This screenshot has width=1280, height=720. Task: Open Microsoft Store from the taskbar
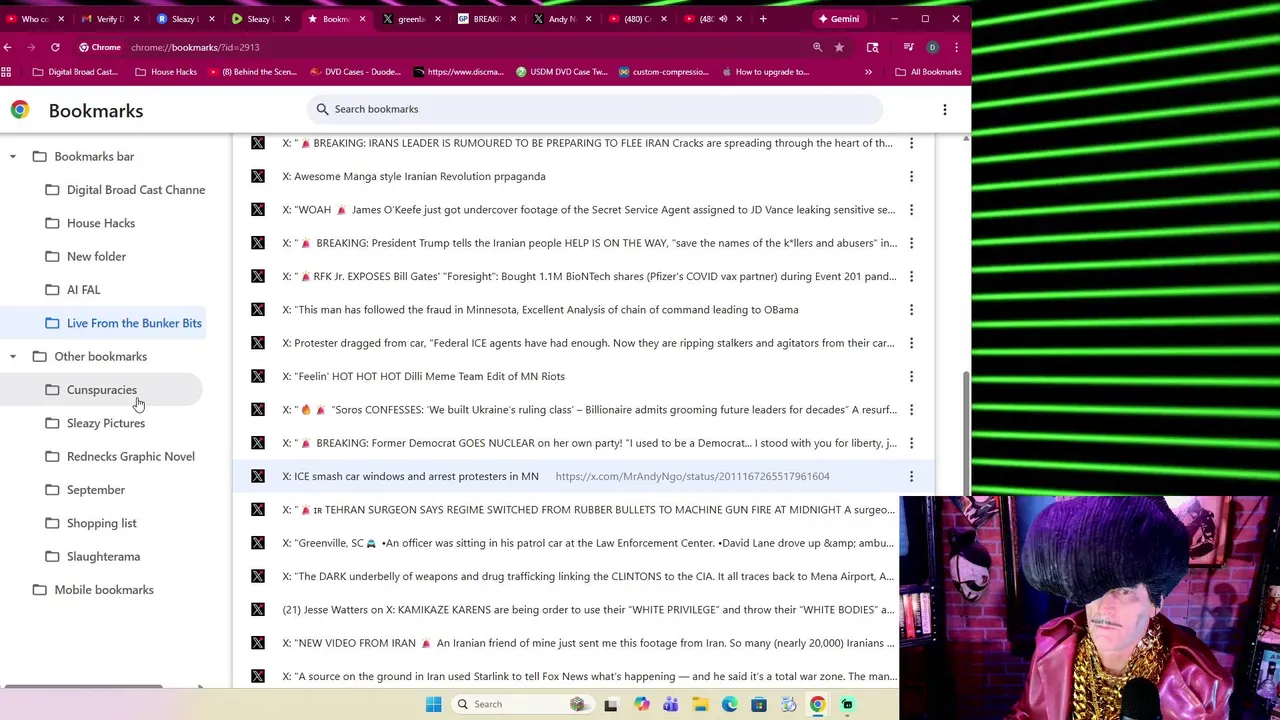tap(759, 704)
